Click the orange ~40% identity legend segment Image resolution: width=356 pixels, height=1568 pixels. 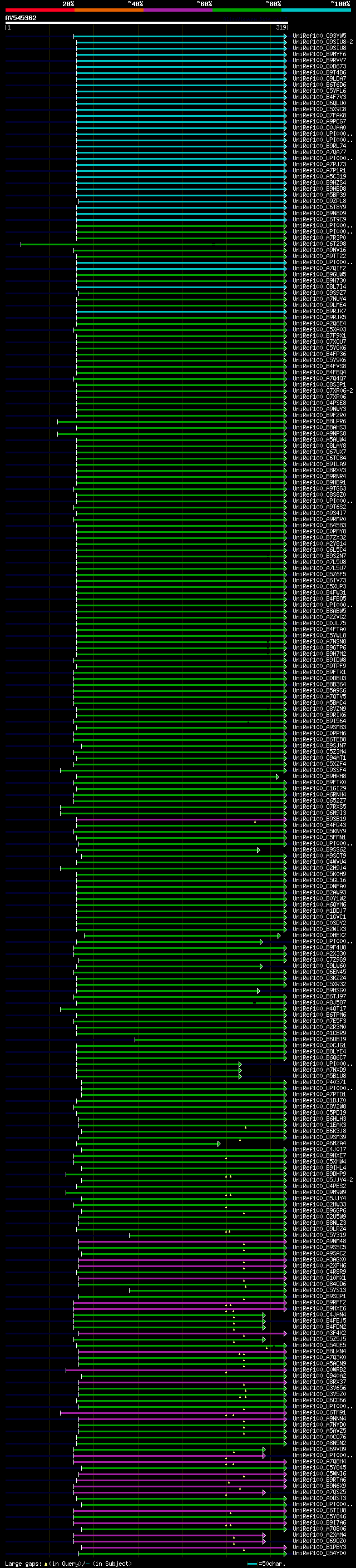point(109,10)
